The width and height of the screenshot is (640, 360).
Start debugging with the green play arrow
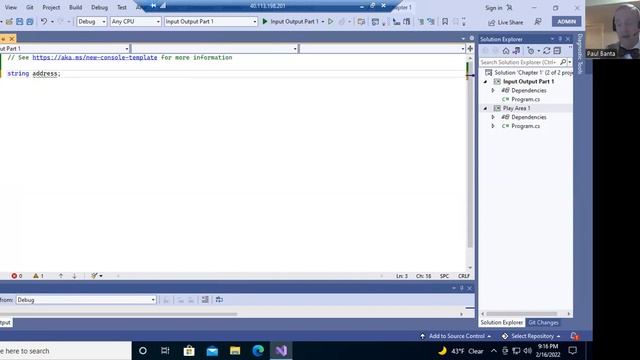(264, 21)
